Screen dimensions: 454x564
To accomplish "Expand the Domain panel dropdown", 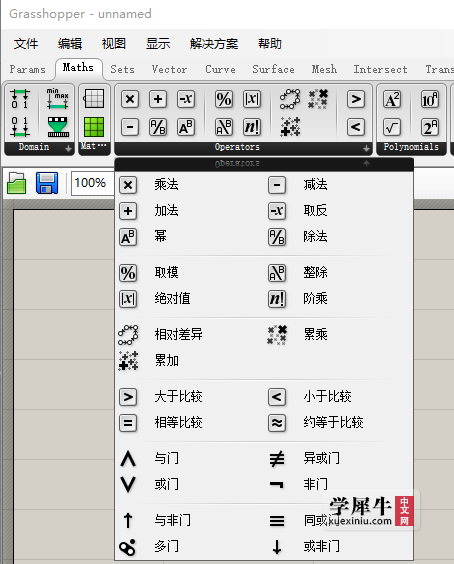I will [x=68, y=148].
